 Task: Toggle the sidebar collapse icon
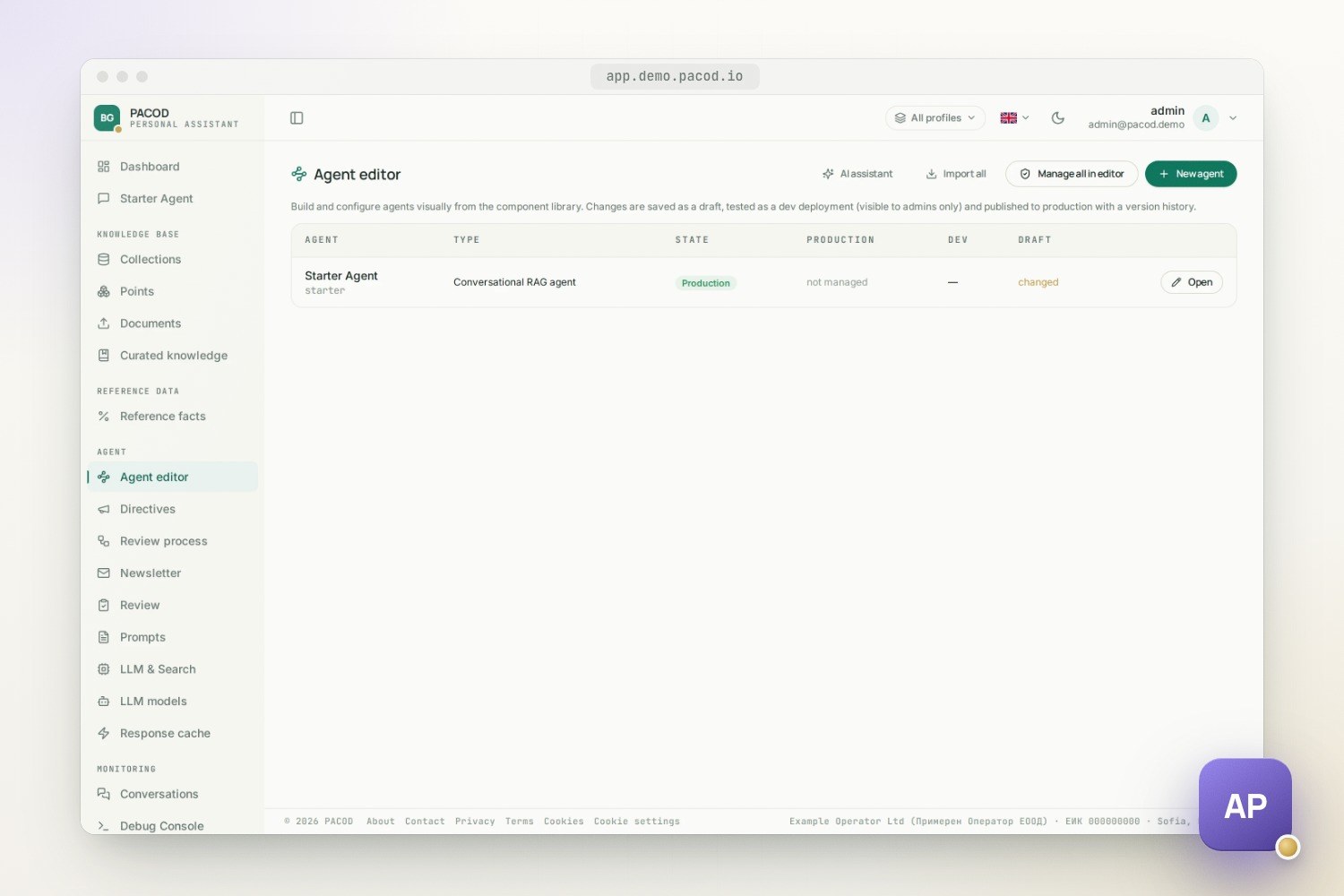pyautogui.click(x=297, y=118)
